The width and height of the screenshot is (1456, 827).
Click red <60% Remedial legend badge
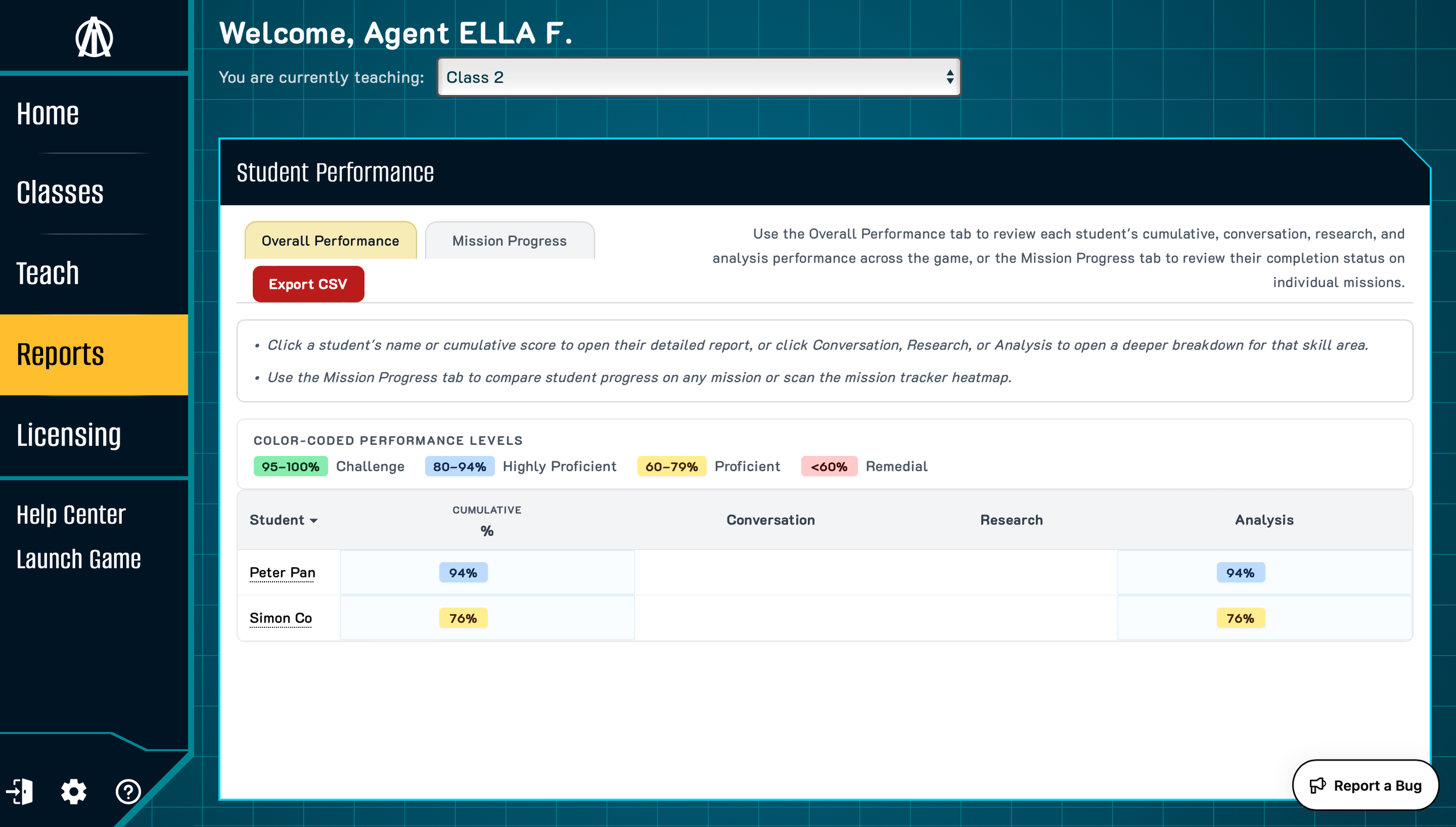point(829,466)
